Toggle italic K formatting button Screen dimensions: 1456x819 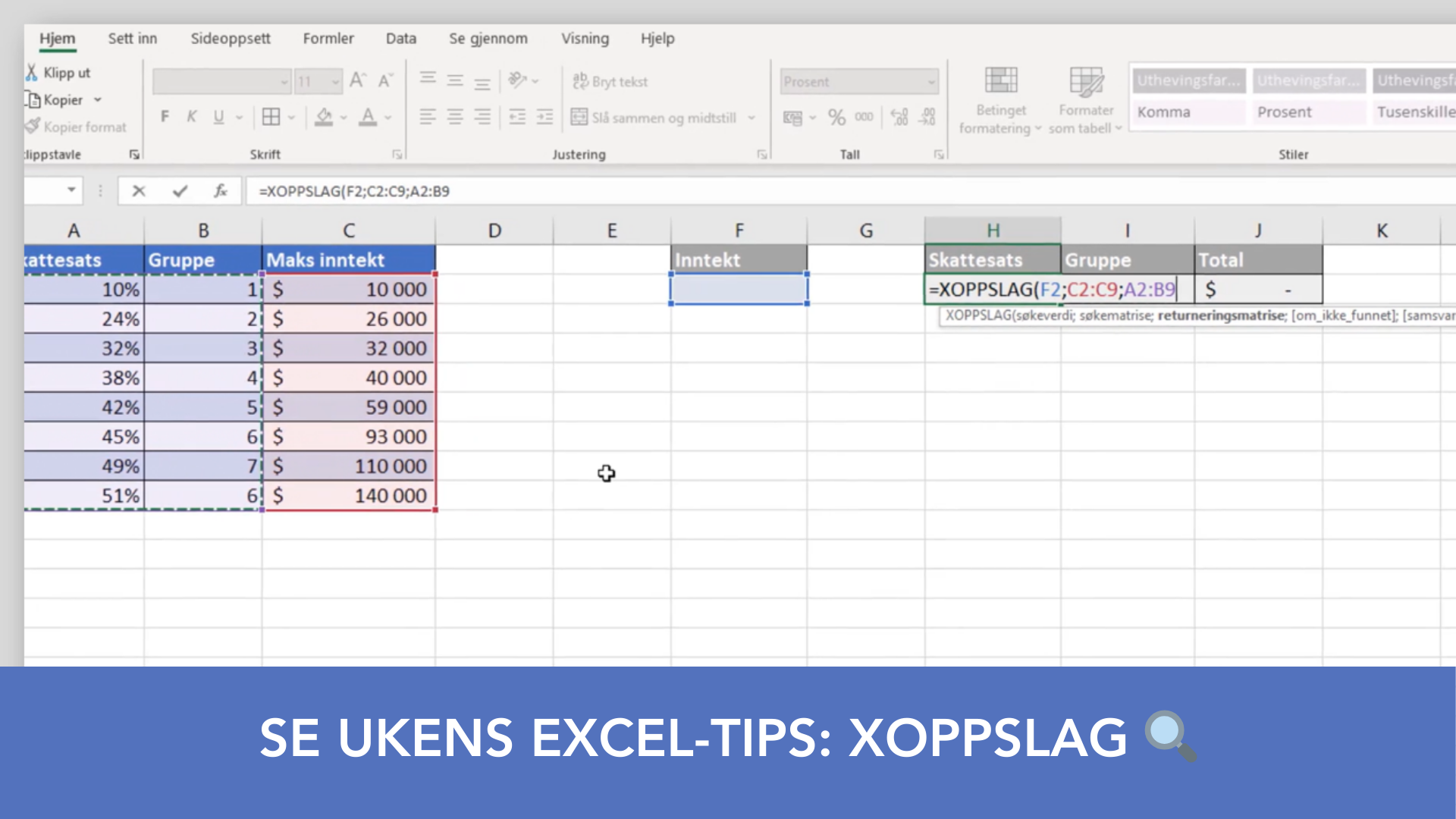(x=192, y=117)
